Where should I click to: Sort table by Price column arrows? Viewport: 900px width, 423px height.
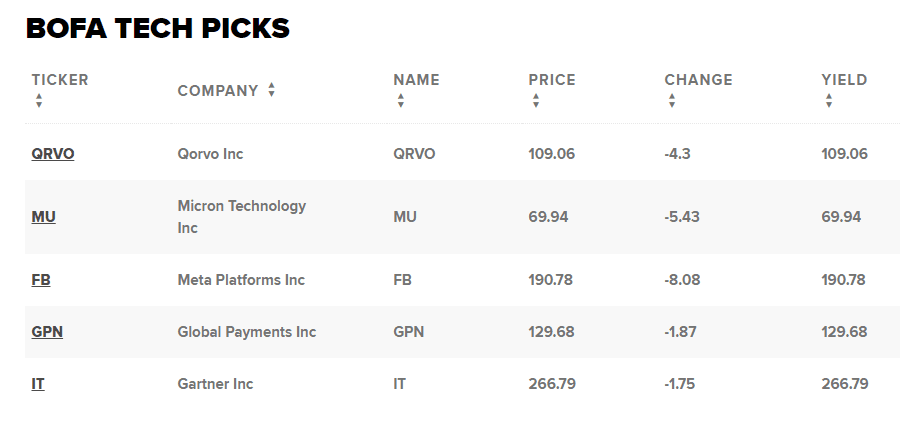pos(536,101)
